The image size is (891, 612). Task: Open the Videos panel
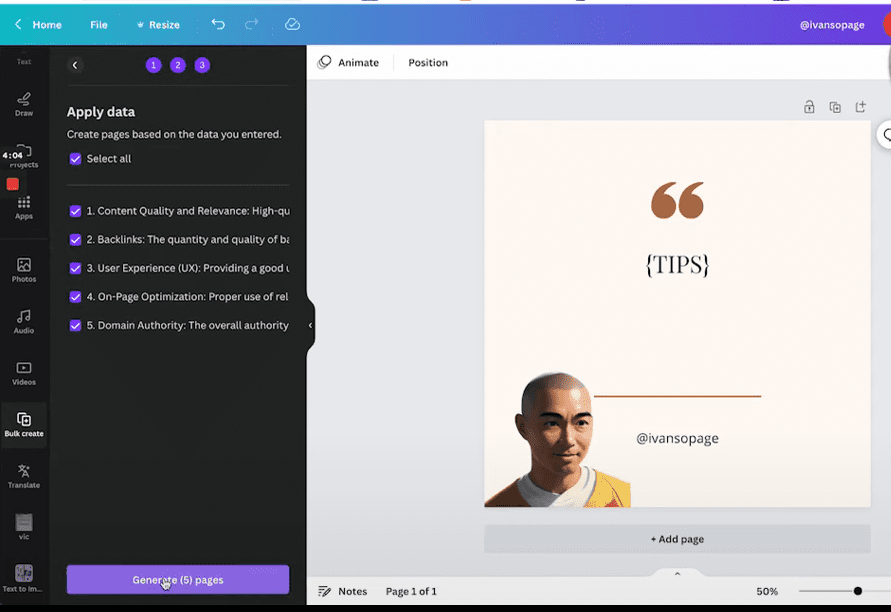(24, 373)
